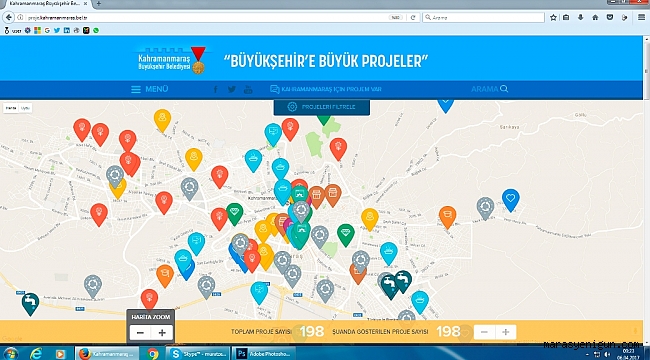Zoom out the map with Harita Zoom minus
The image size is (650, 360).
pos(140,333)
